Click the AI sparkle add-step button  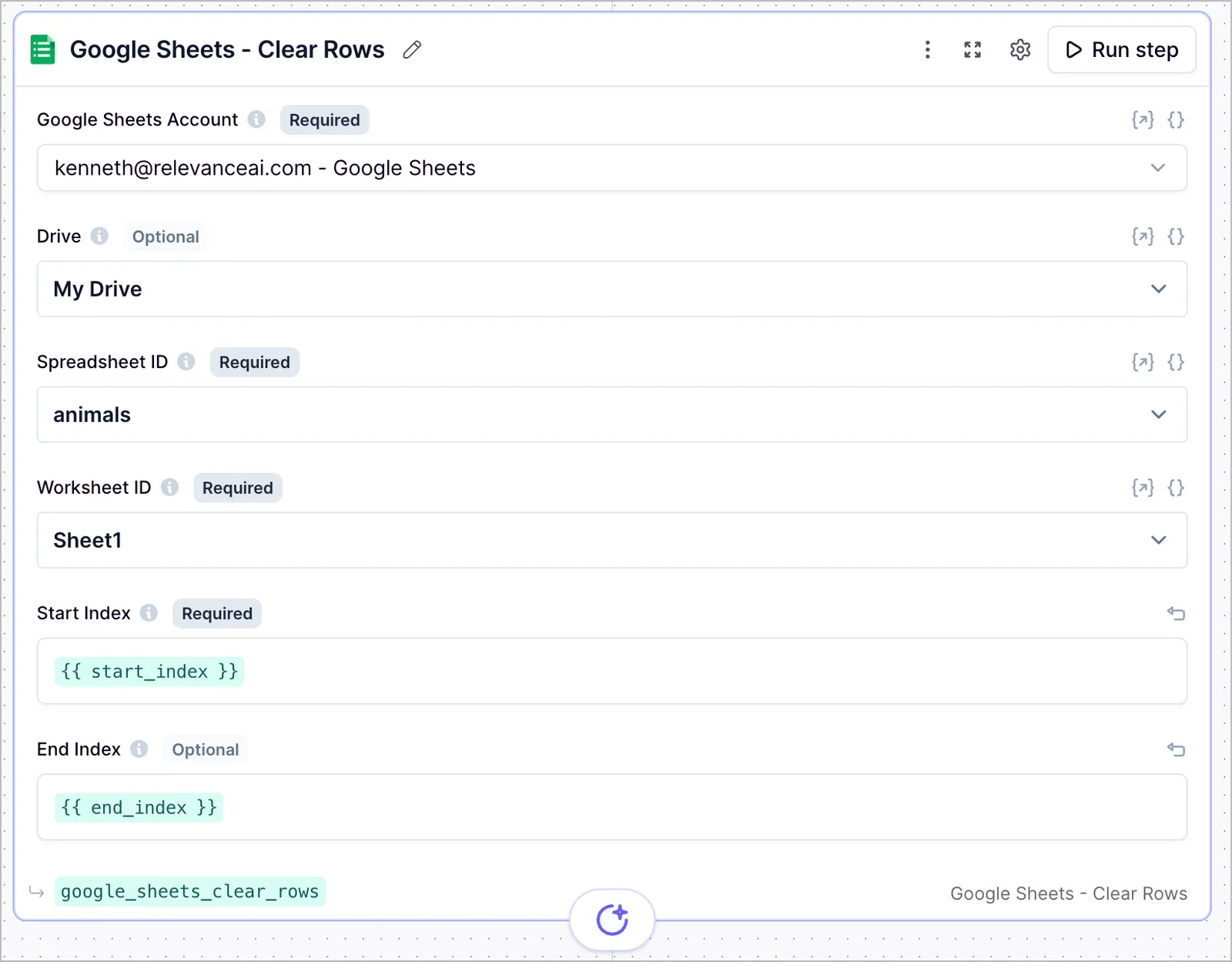(x=612, y=920)
